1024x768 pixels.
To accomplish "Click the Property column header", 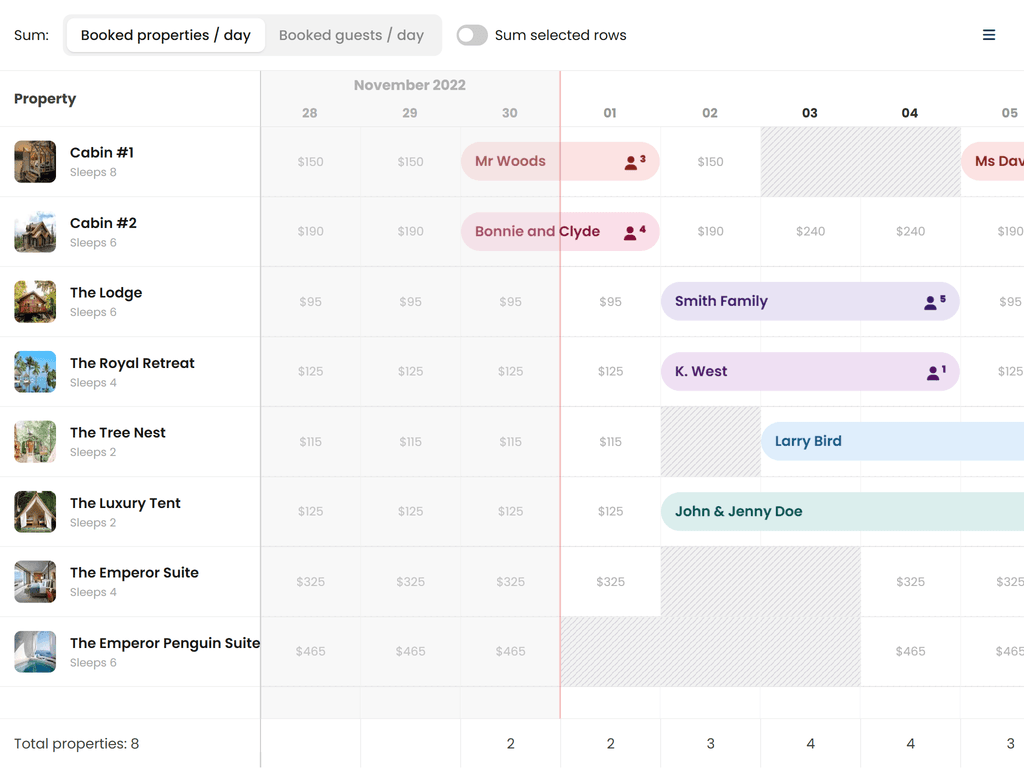I will [45, 99].
